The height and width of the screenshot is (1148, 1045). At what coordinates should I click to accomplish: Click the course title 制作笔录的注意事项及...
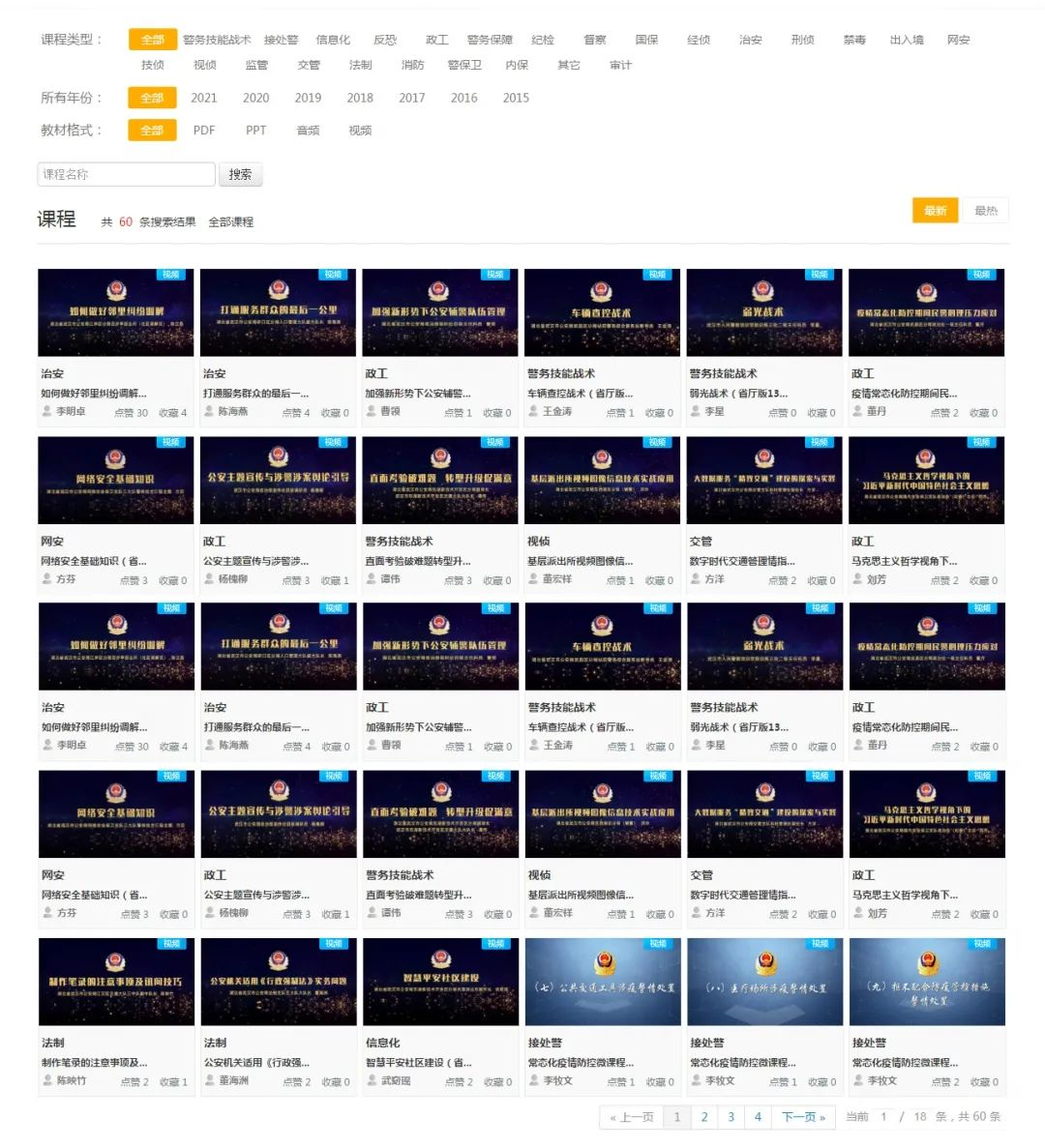pyautogui.click(x=95, y=1062)
